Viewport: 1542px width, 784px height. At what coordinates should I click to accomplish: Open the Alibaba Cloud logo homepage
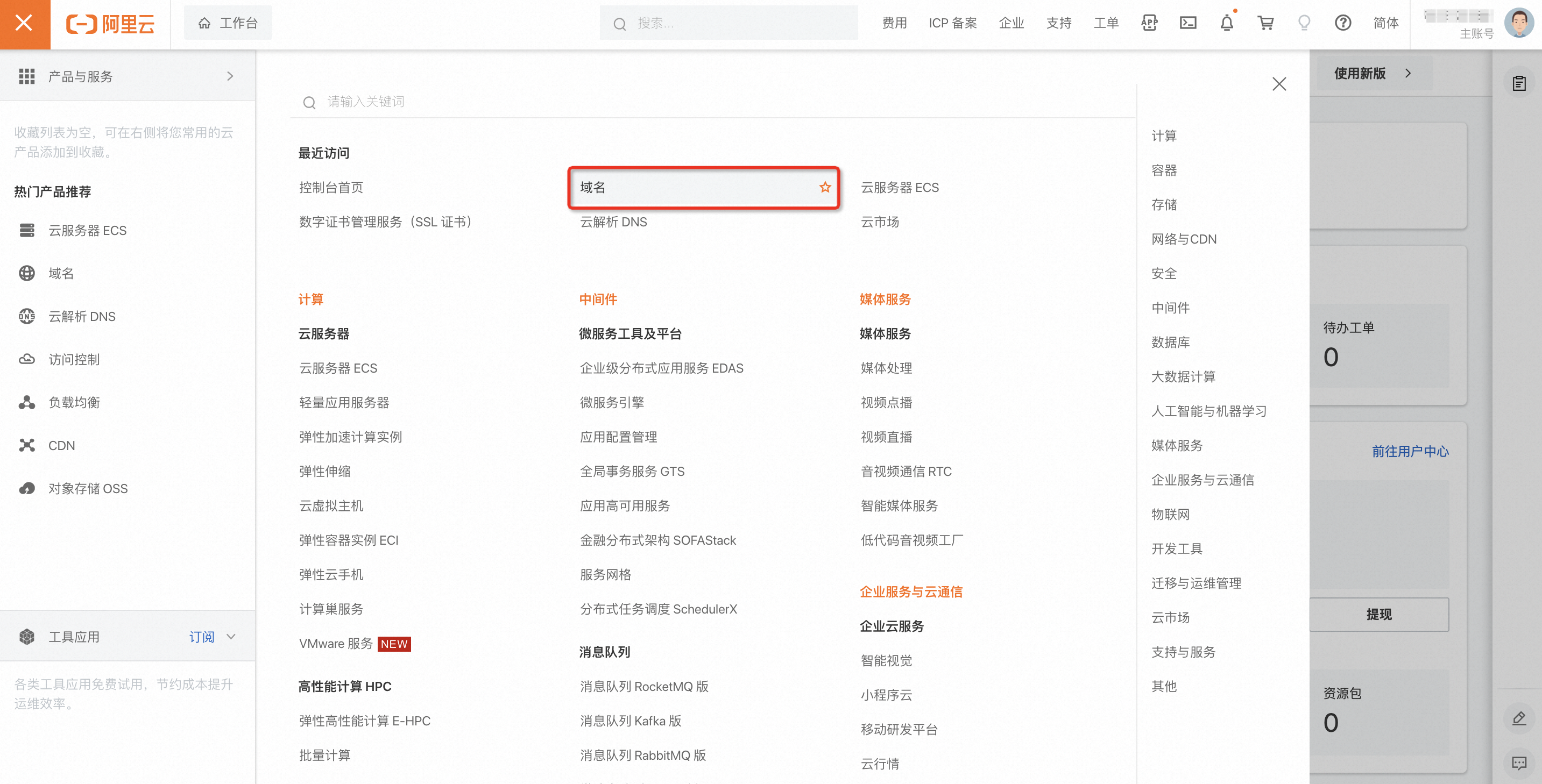[110, 24]
